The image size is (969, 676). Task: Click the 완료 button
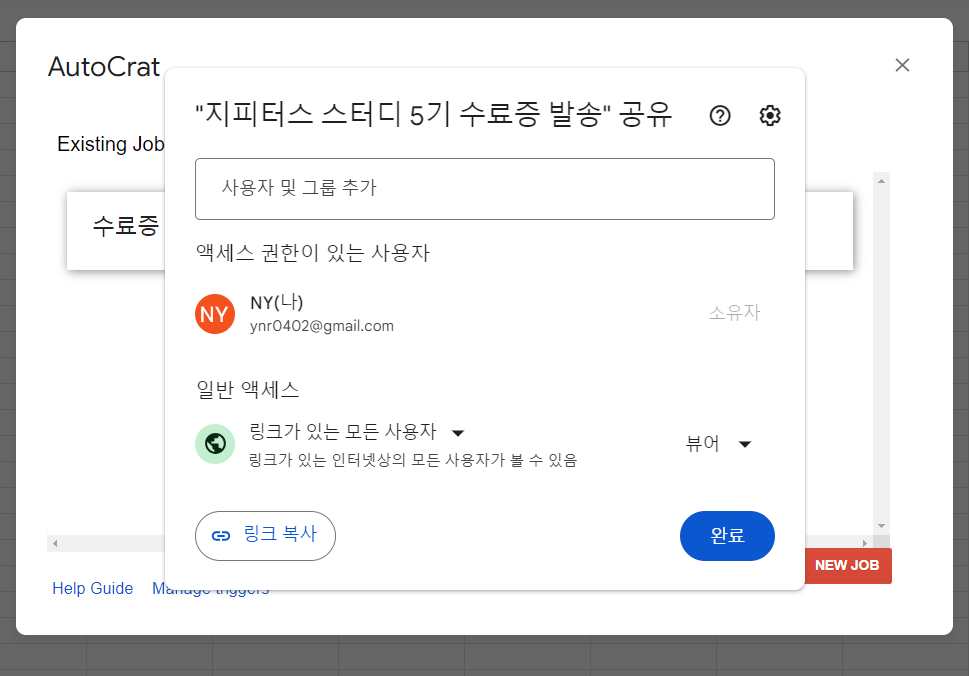(x=727, y=536)
